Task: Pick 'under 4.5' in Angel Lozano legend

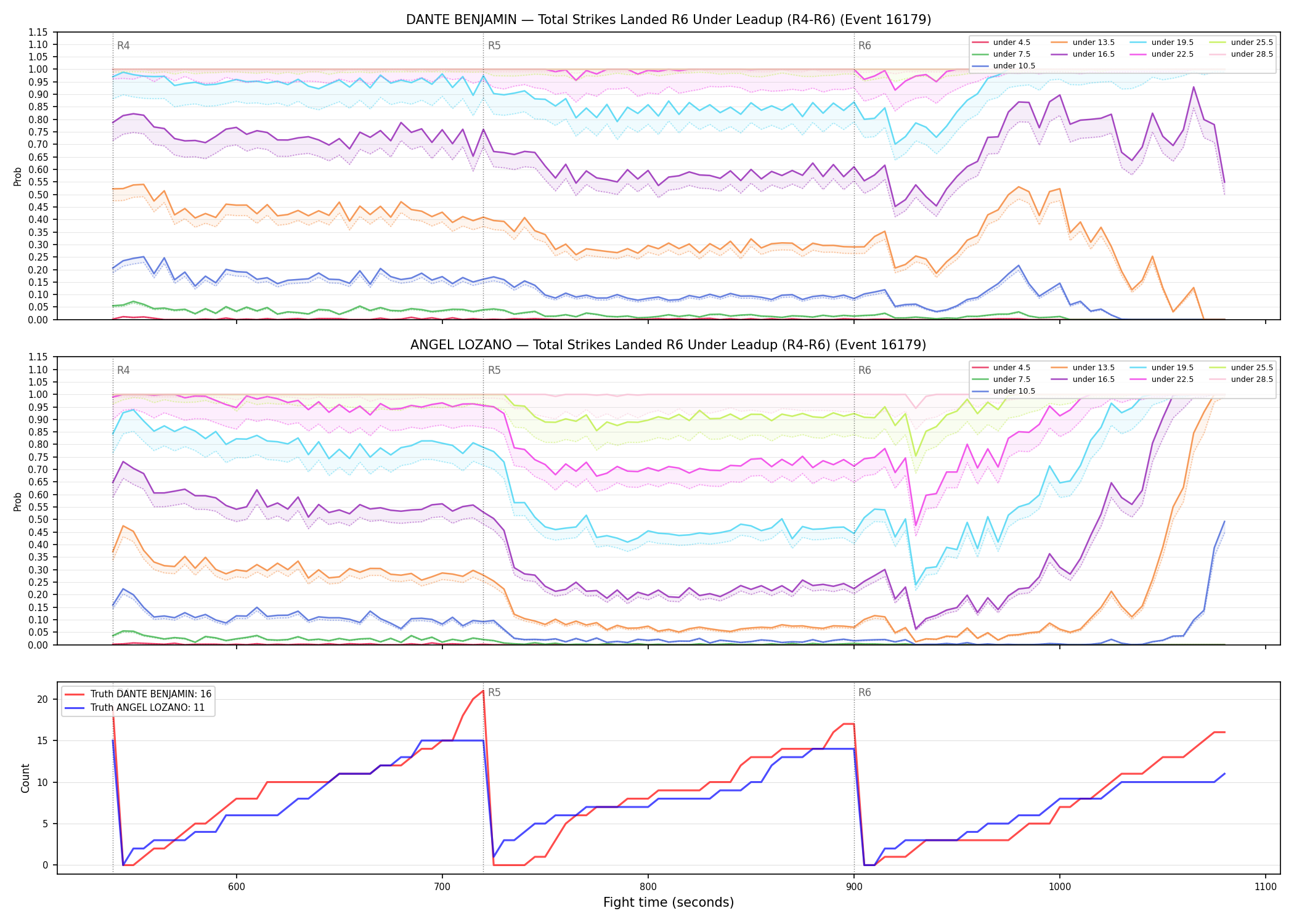Action: click(1001, 368)
